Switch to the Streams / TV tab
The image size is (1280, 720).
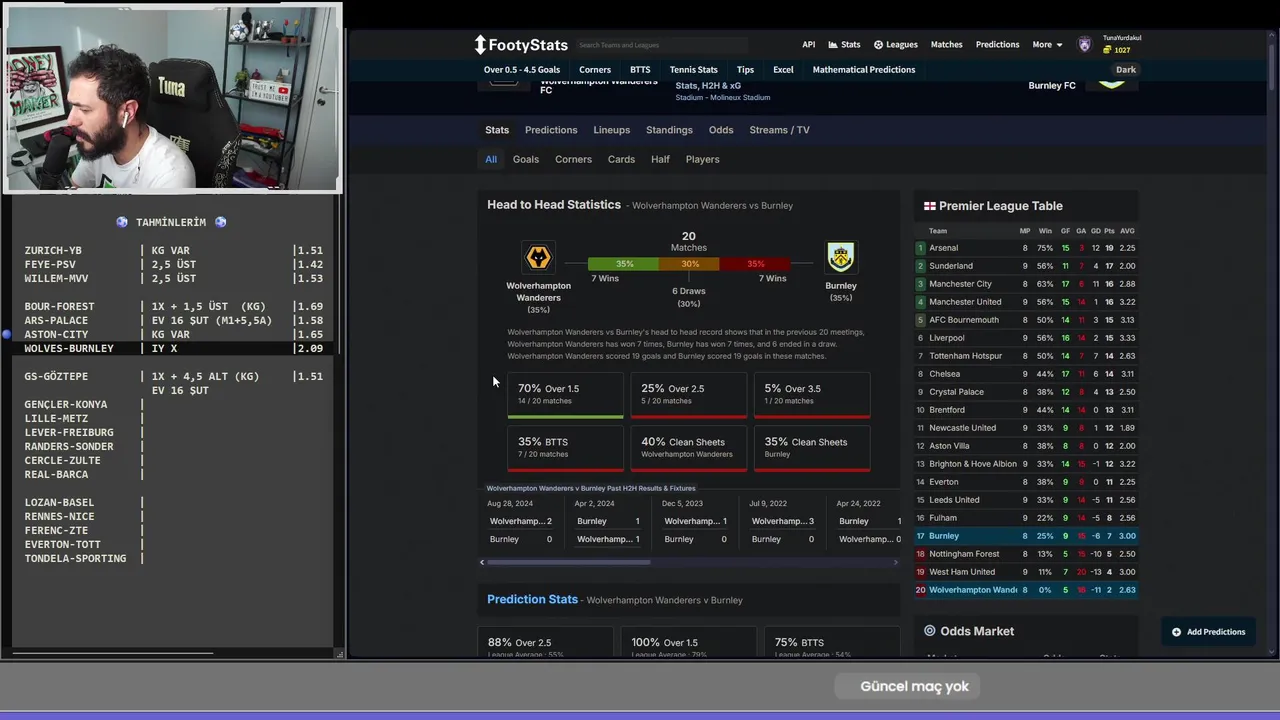(779, 130)
